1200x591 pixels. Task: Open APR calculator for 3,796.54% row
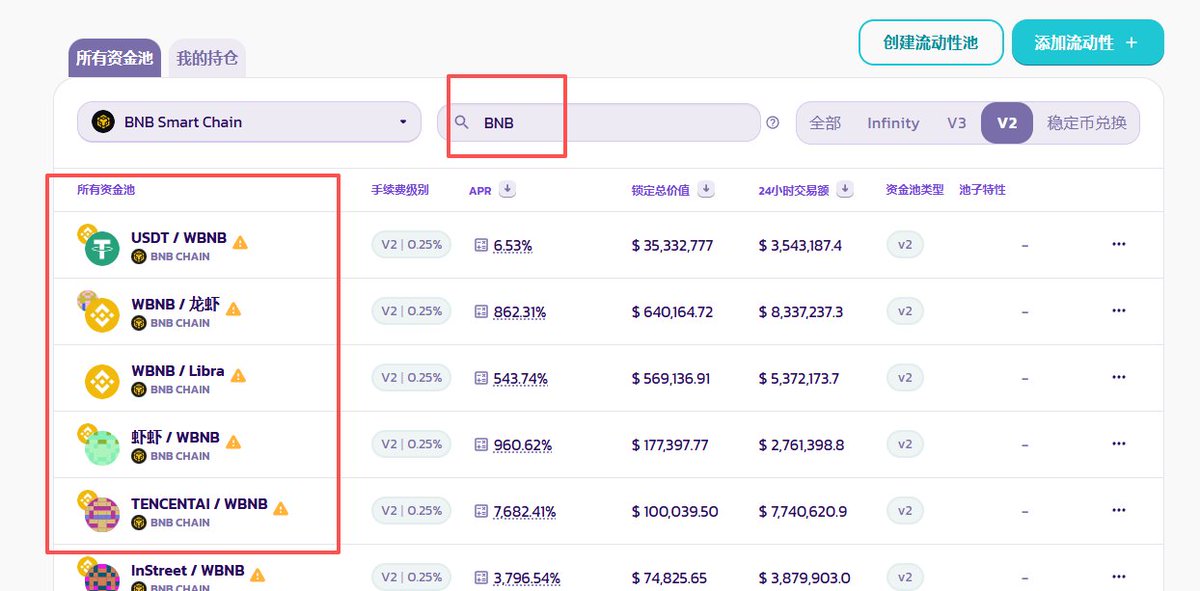click(481, 578)
